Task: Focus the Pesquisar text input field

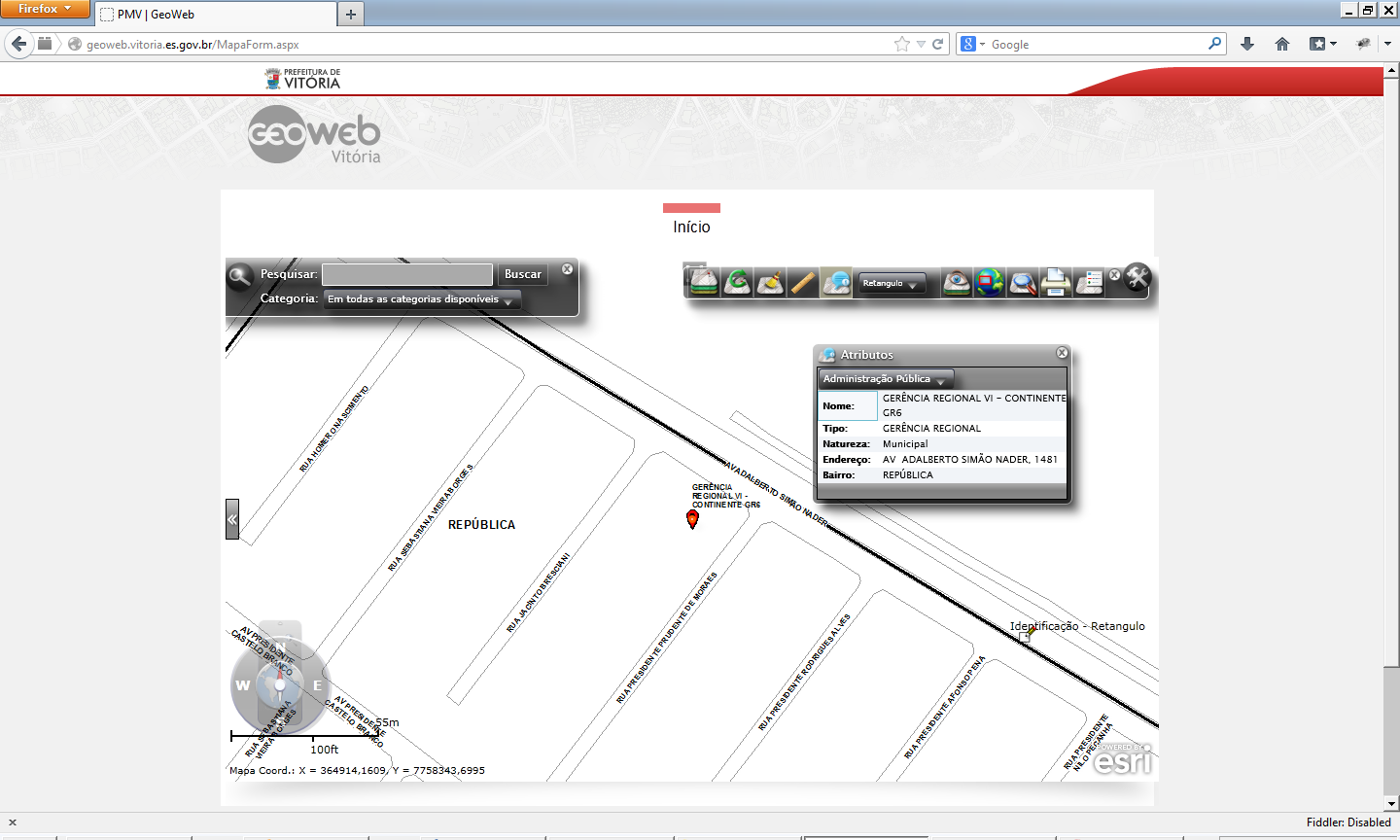Action: (x=407, y=274)
